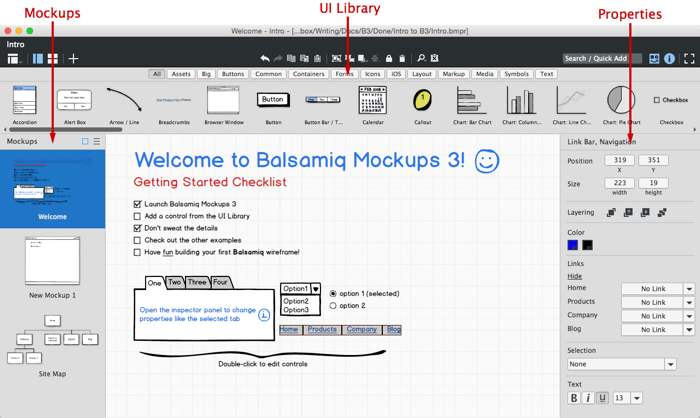Pick the blue color swatch

point(573,245)
